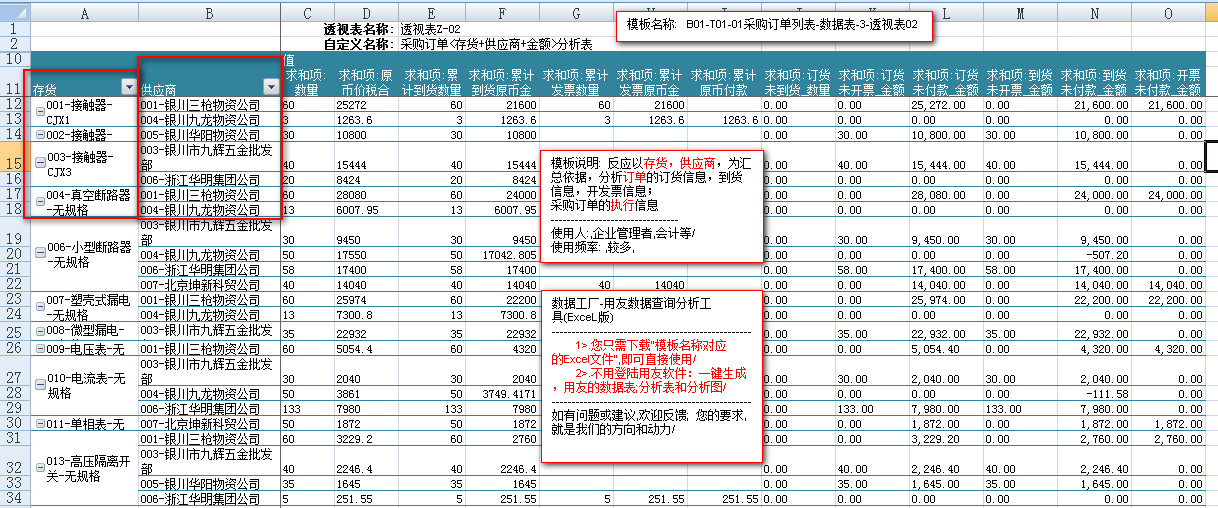Collapse the 013-高压隔离开关 group

click(x=40, y=462)
